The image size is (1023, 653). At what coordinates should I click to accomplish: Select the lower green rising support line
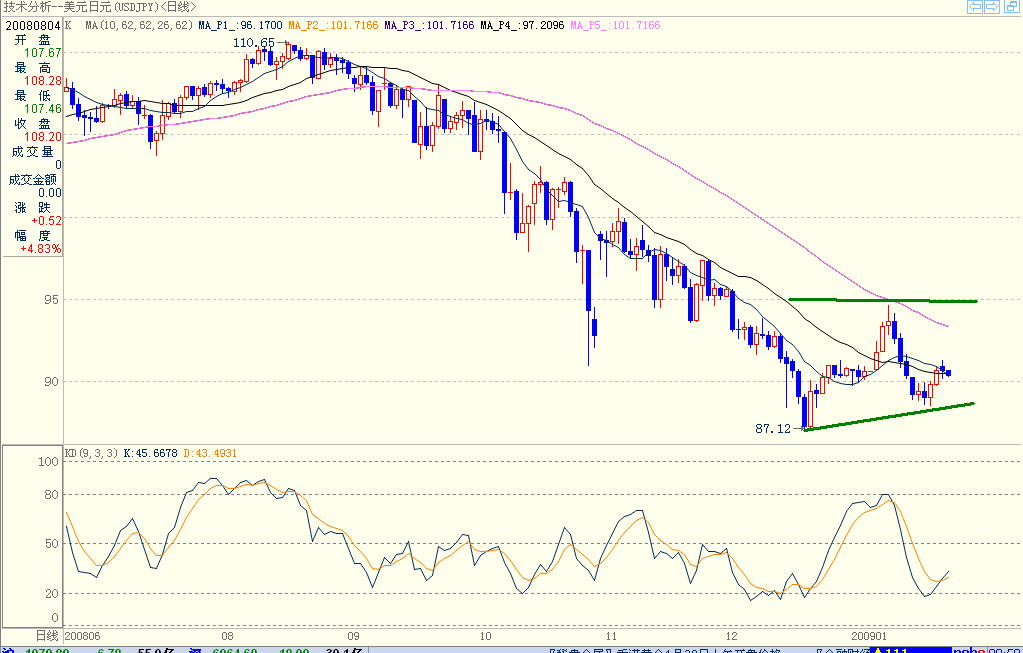[889, 416]
